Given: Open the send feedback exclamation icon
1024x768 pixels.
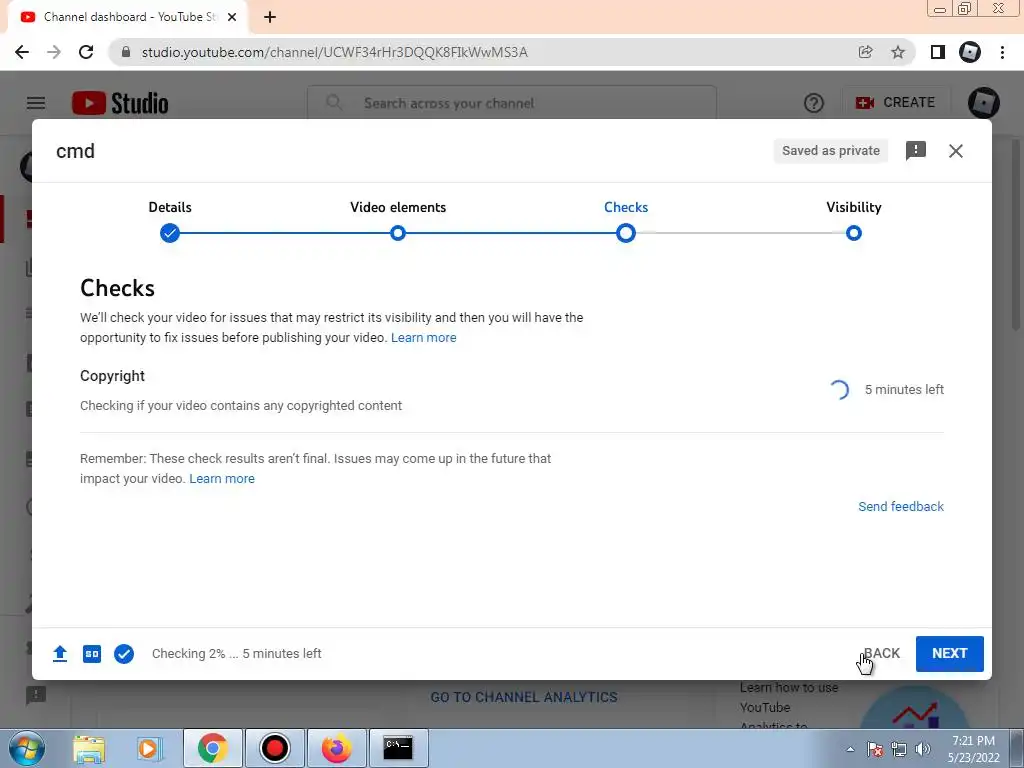Looking at the screenshot, I should 916,151.
